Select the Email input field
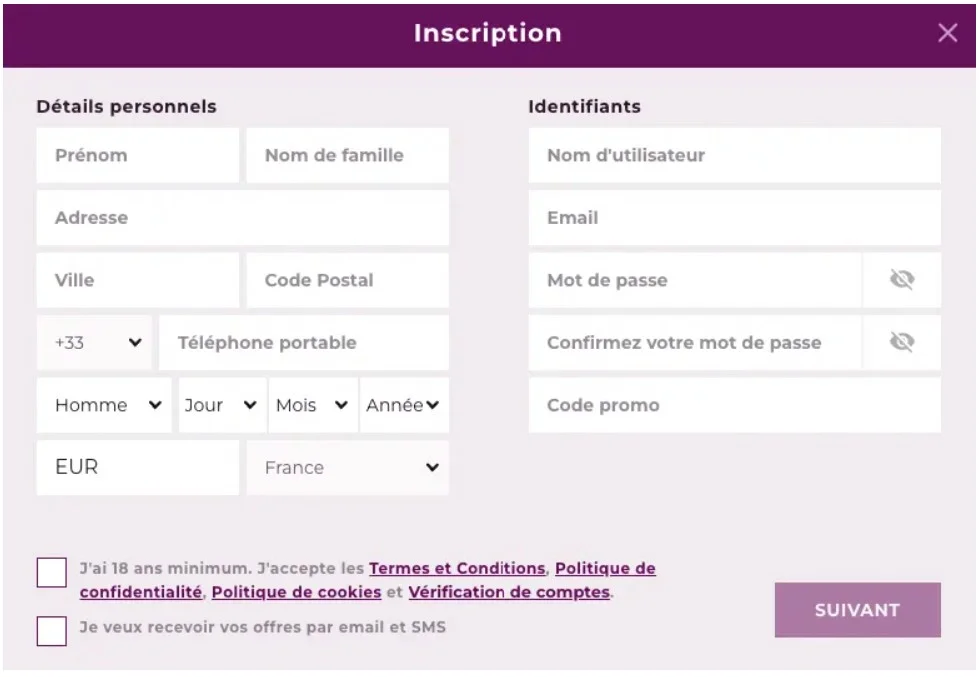Viewport: 979px width, 677px height. pyautogui.click(x=734, y=217)
